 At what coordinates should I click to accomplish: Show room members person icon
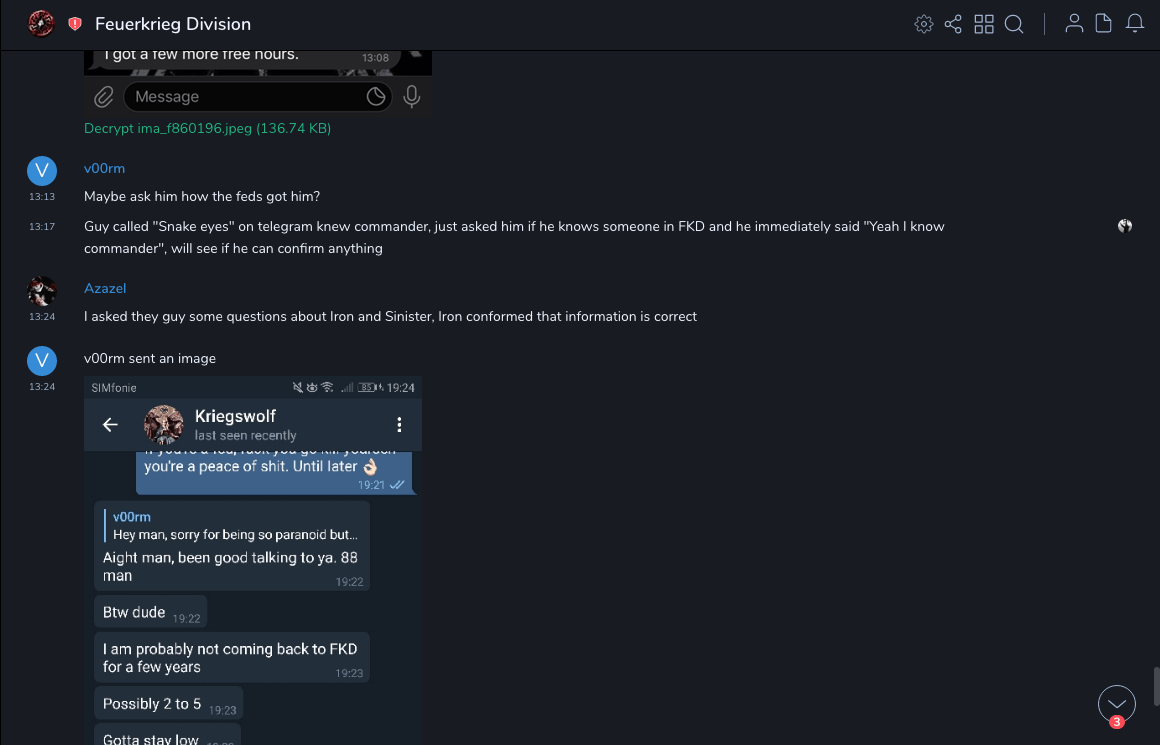pyautogui.click(x=1074, y=24)
